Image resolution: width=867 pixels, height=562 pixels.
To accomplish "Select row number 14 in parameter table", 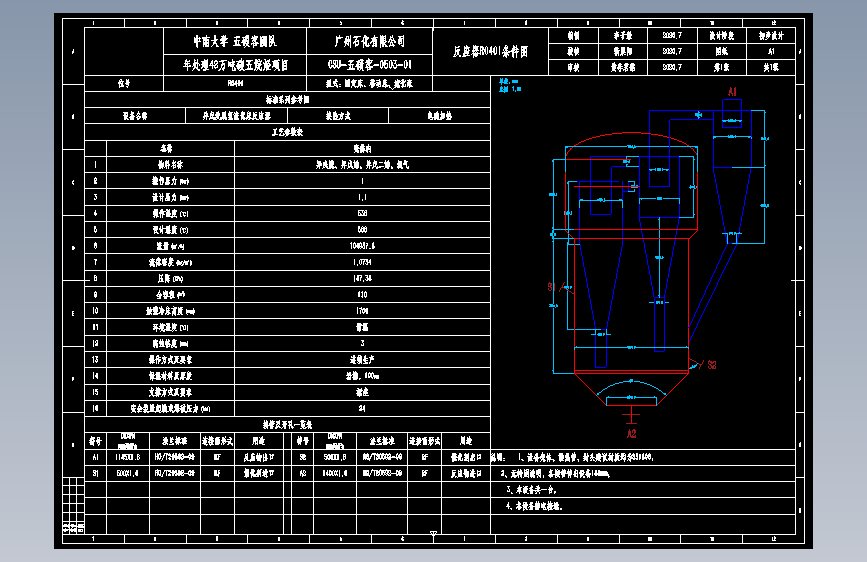I will point(95,376).
